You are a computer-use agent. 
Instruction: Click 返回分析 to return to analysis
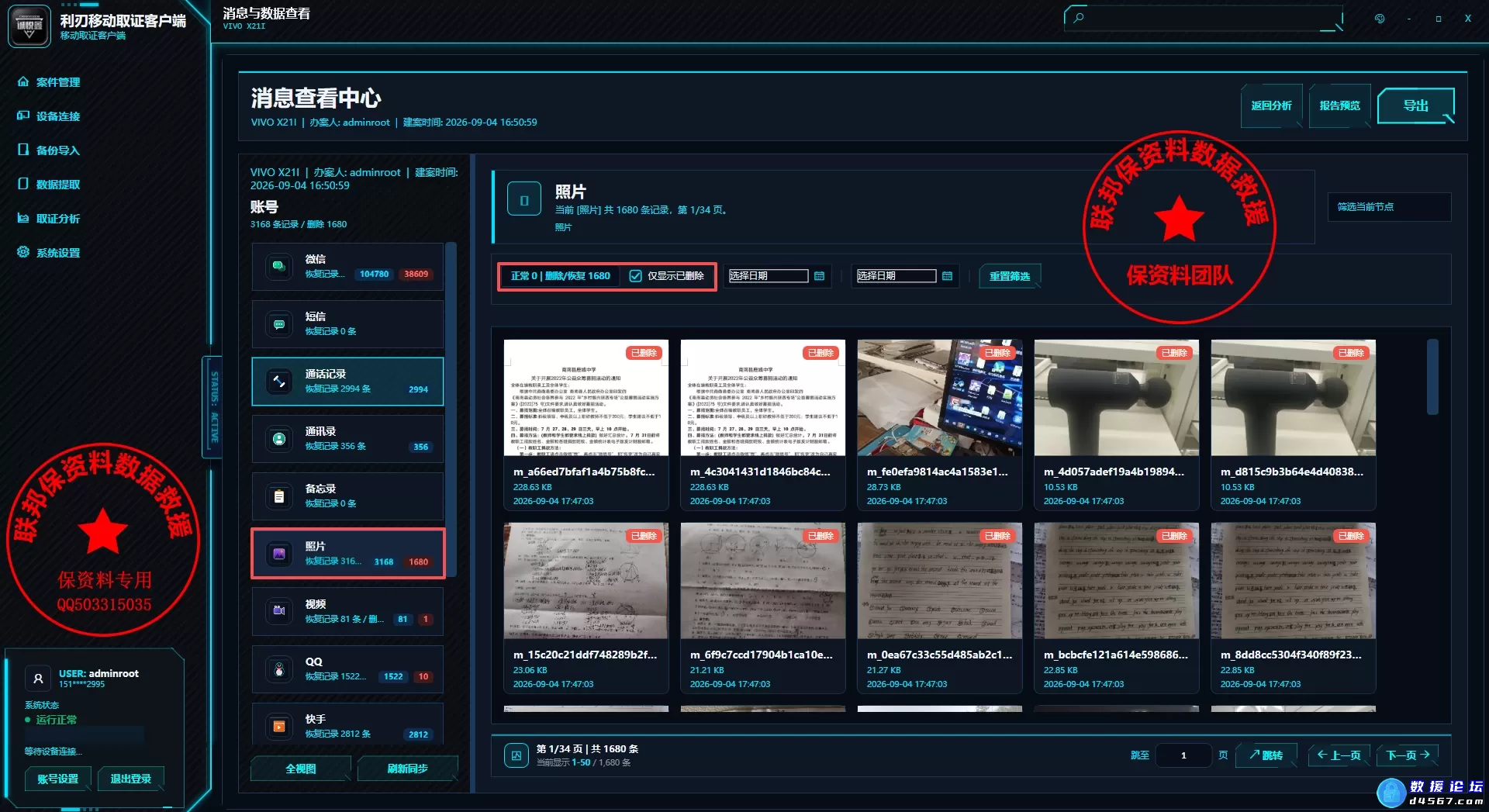pyautogui.click(x=1271, y=105)
